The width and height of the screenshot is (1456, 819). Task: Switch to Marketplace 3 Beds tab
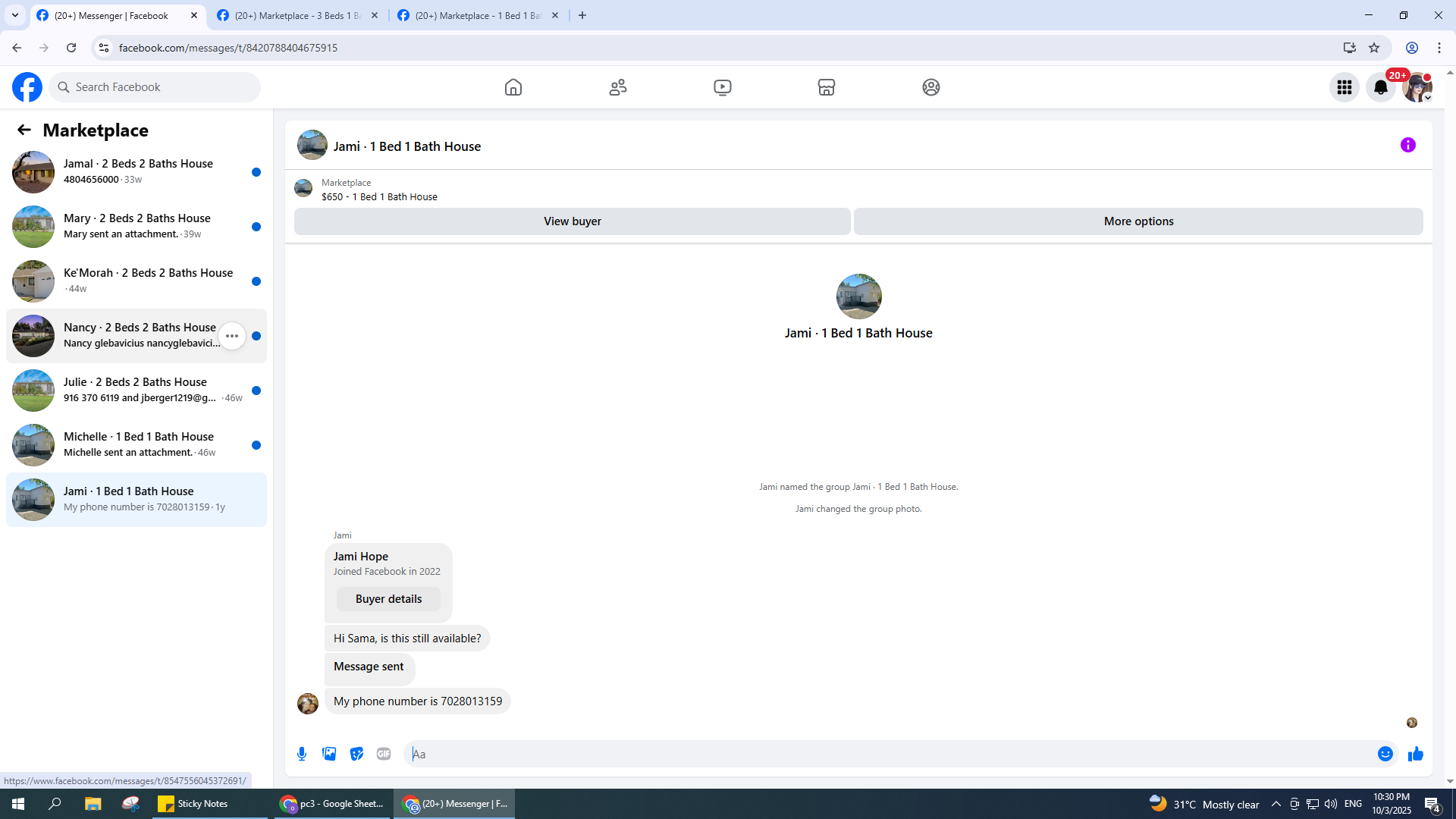tap(297, 15)
